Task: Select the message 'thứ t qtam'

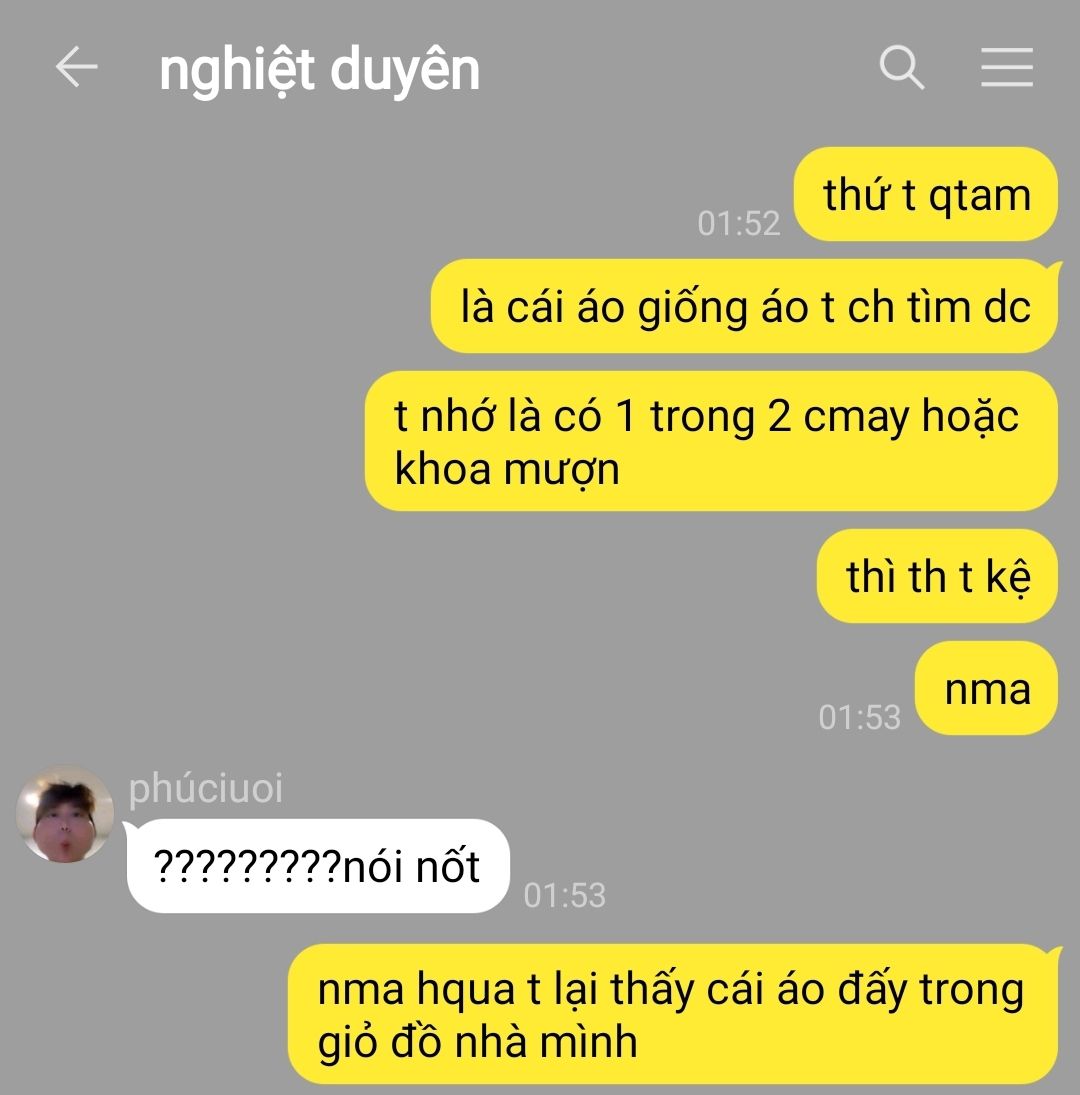Action: pos(926,194)
